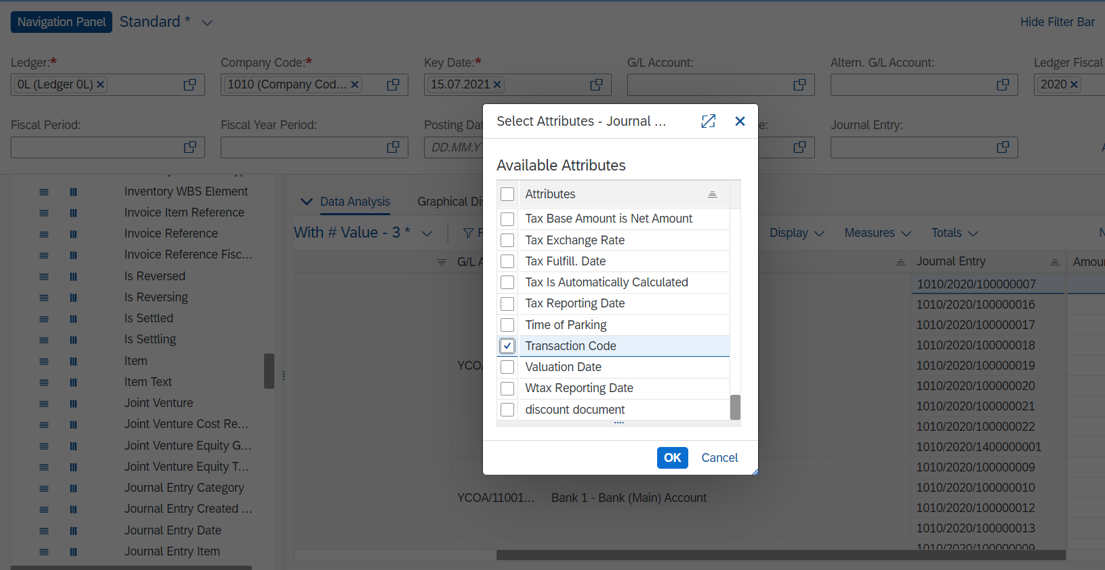Maximize the Select Attributes dialog
Viewport: 1105px width, 570px height.
pos(708,121)
